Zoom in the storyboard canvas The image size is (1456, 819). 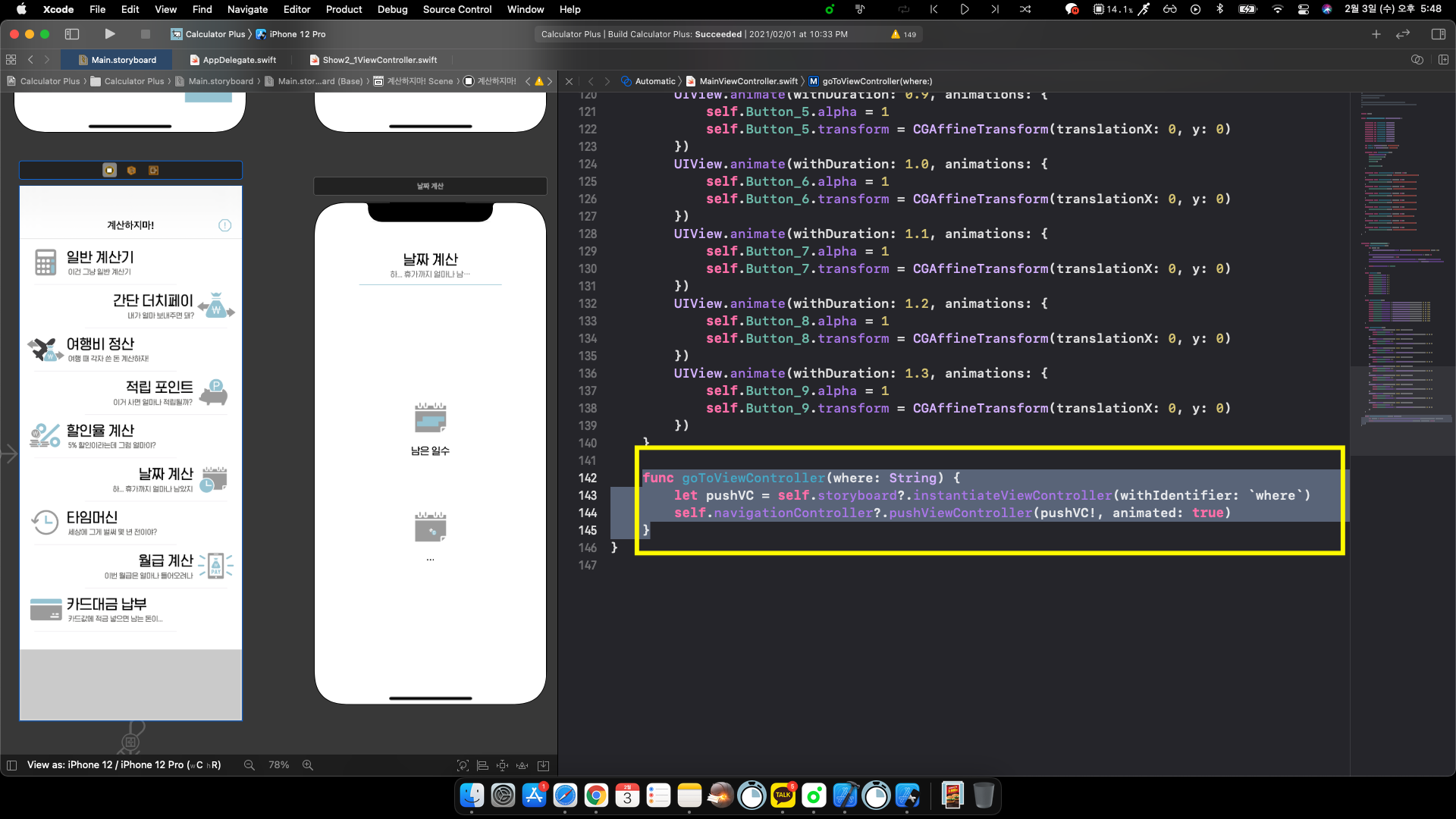tap(308, 765)
